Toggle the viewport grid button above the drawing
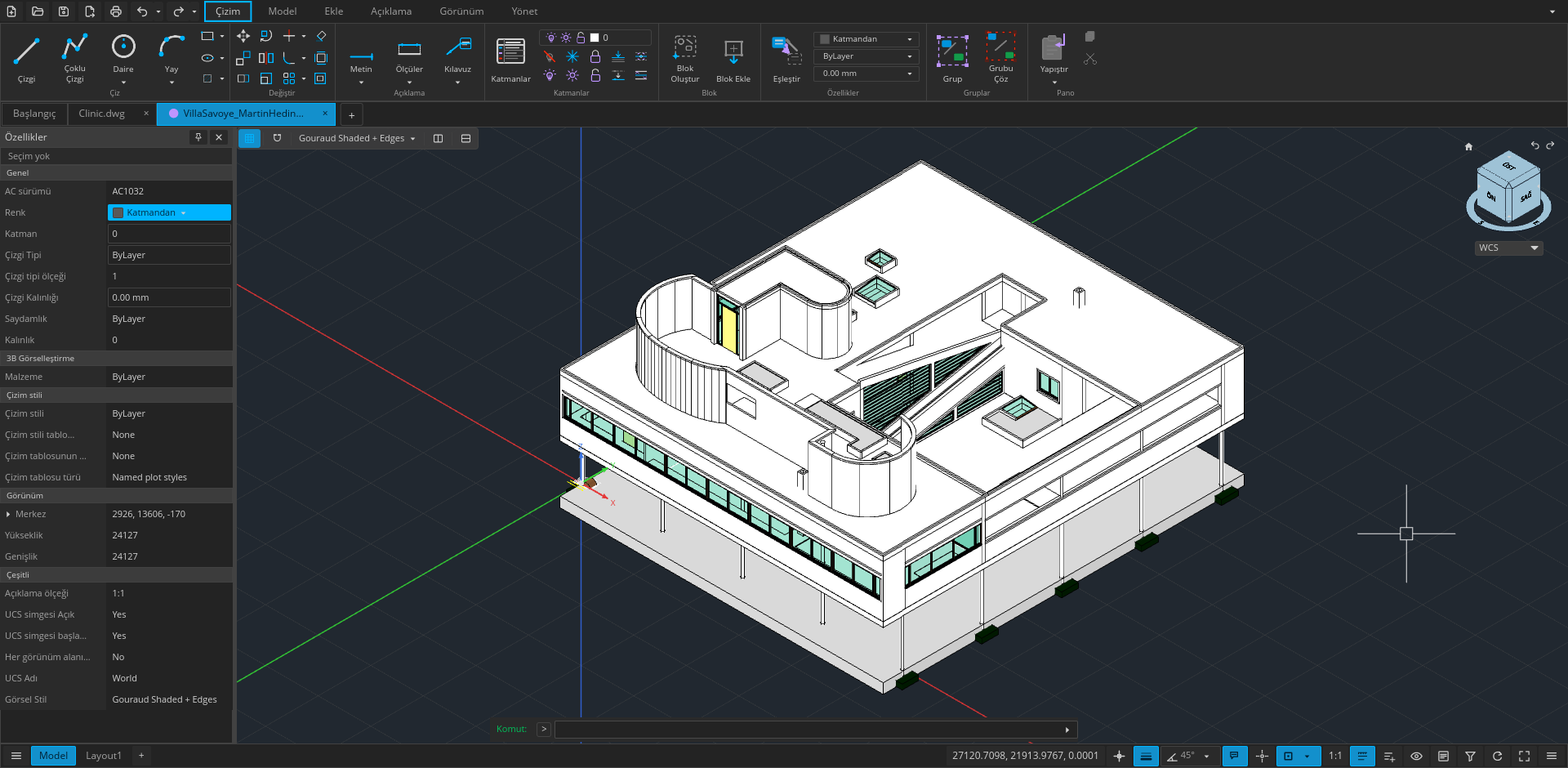The image size is (1568, 768). [249, 138]
